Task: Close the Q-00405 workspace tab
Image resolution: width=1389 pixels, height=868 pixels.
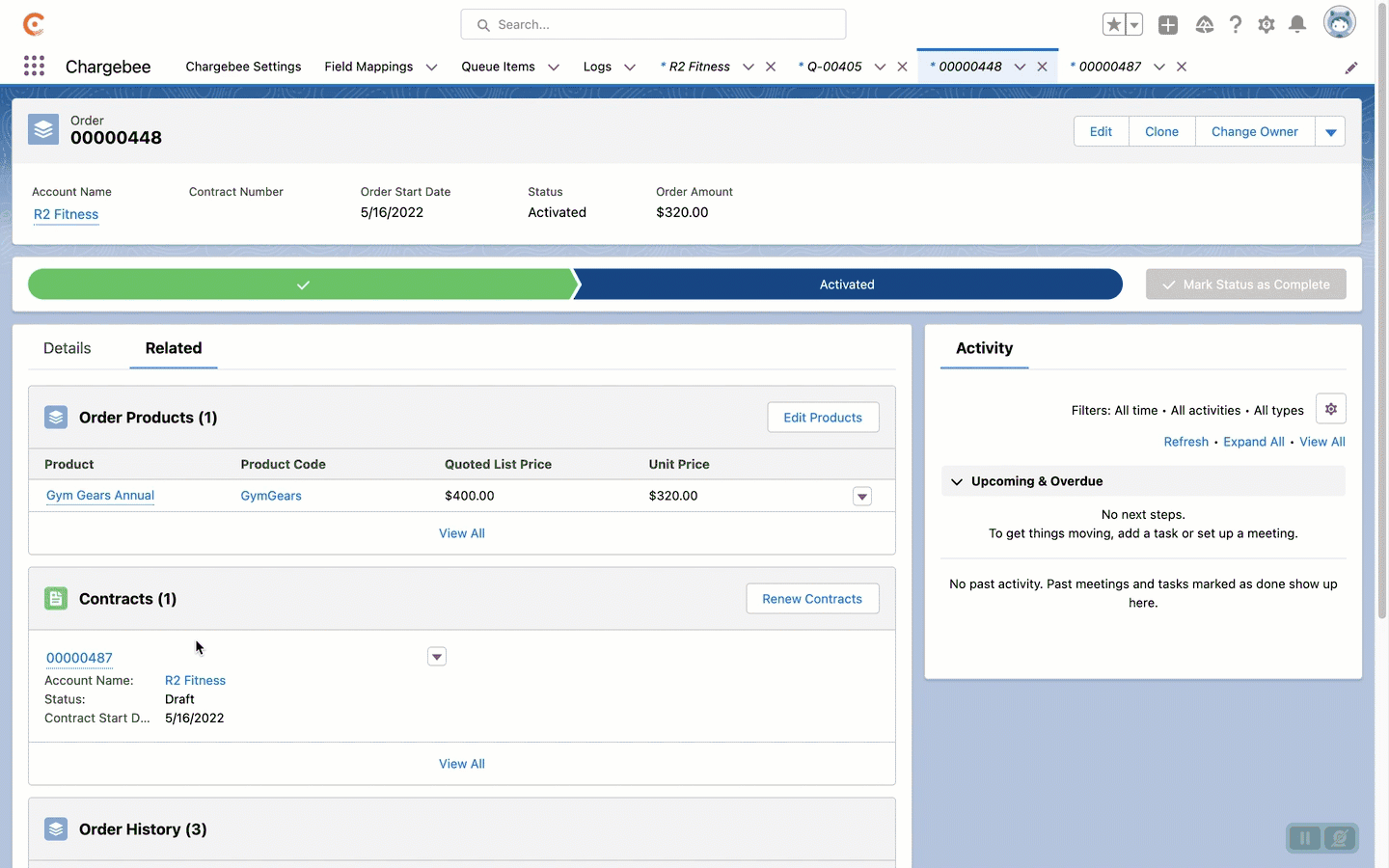Action: (x=902, y=67)
